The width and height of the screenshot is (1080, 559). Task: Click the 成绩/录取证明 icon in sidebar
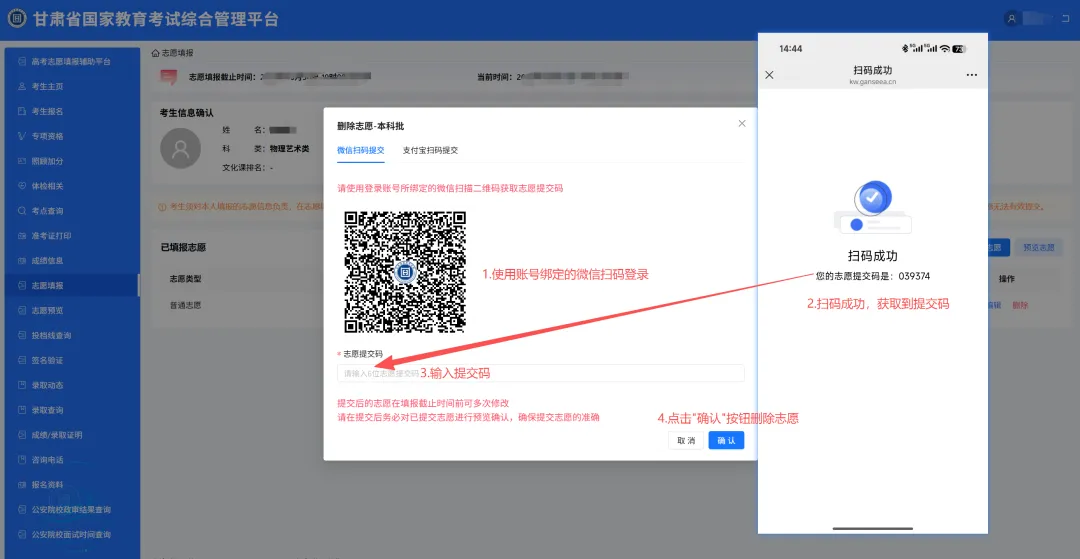click(x=21, y=435)
